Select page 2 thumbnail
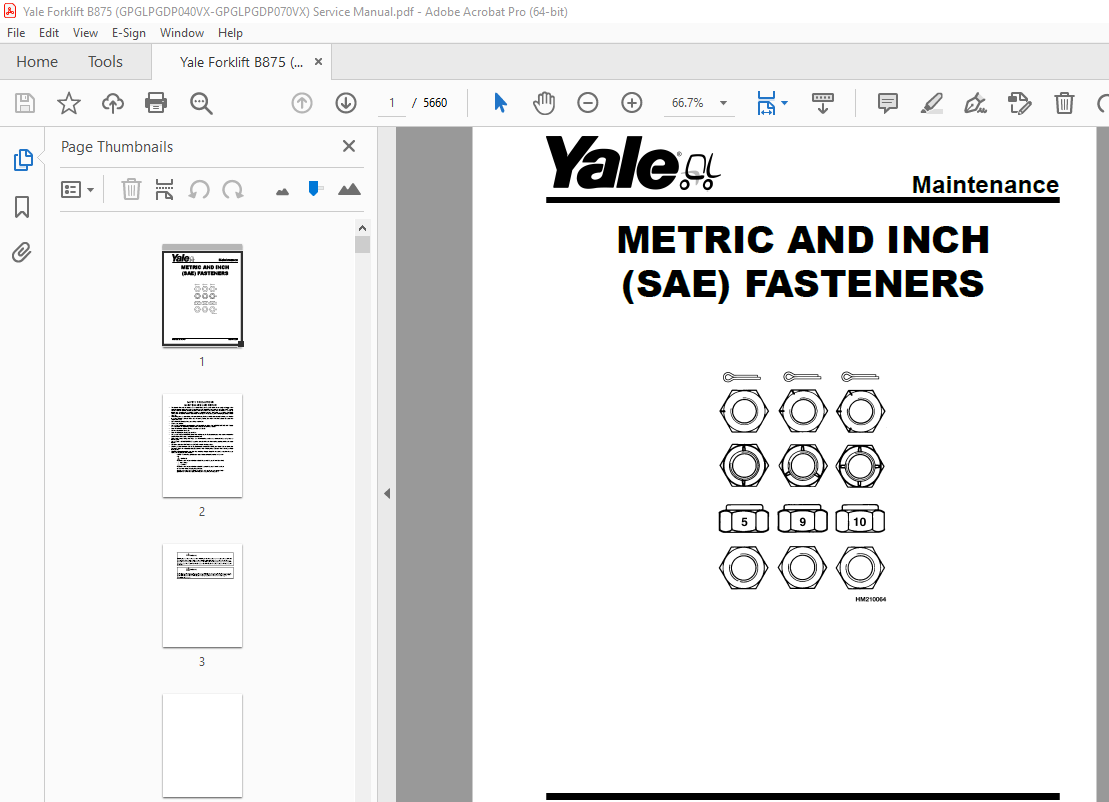 pos(202,446)
